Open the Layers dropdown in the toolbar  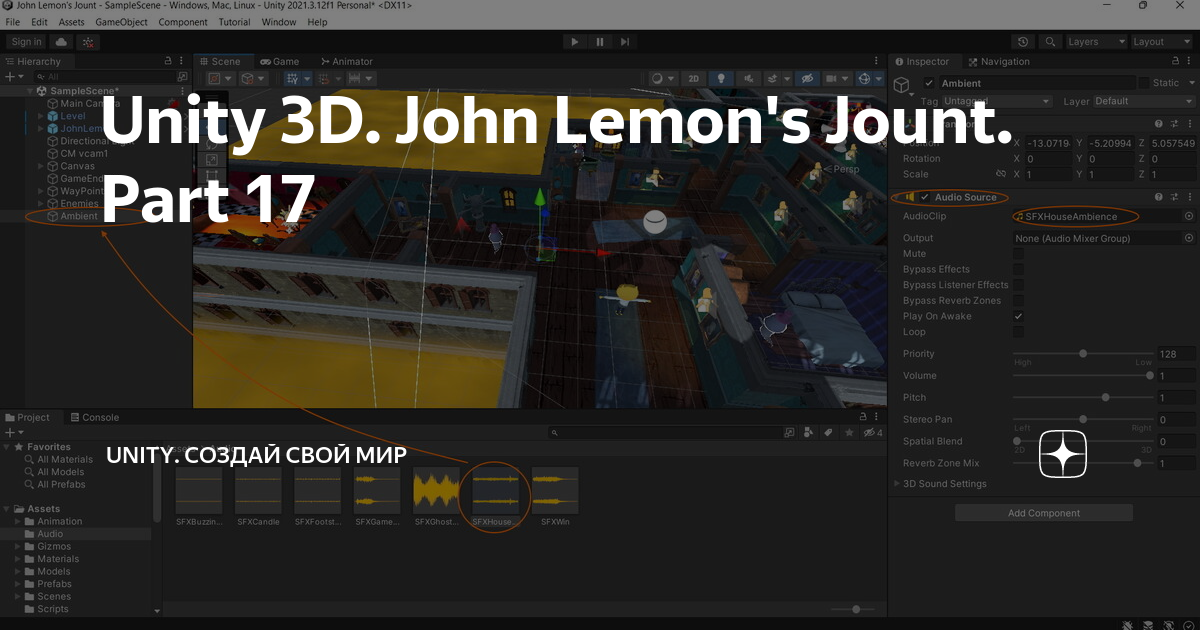tap(1095, 41)
